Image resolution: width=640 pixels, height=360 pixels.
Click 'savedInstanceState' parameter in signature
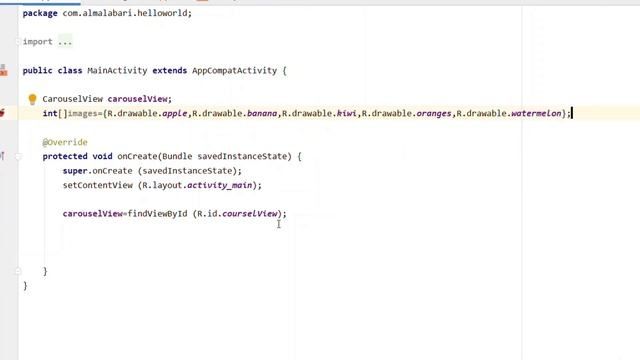pos(242,156)
